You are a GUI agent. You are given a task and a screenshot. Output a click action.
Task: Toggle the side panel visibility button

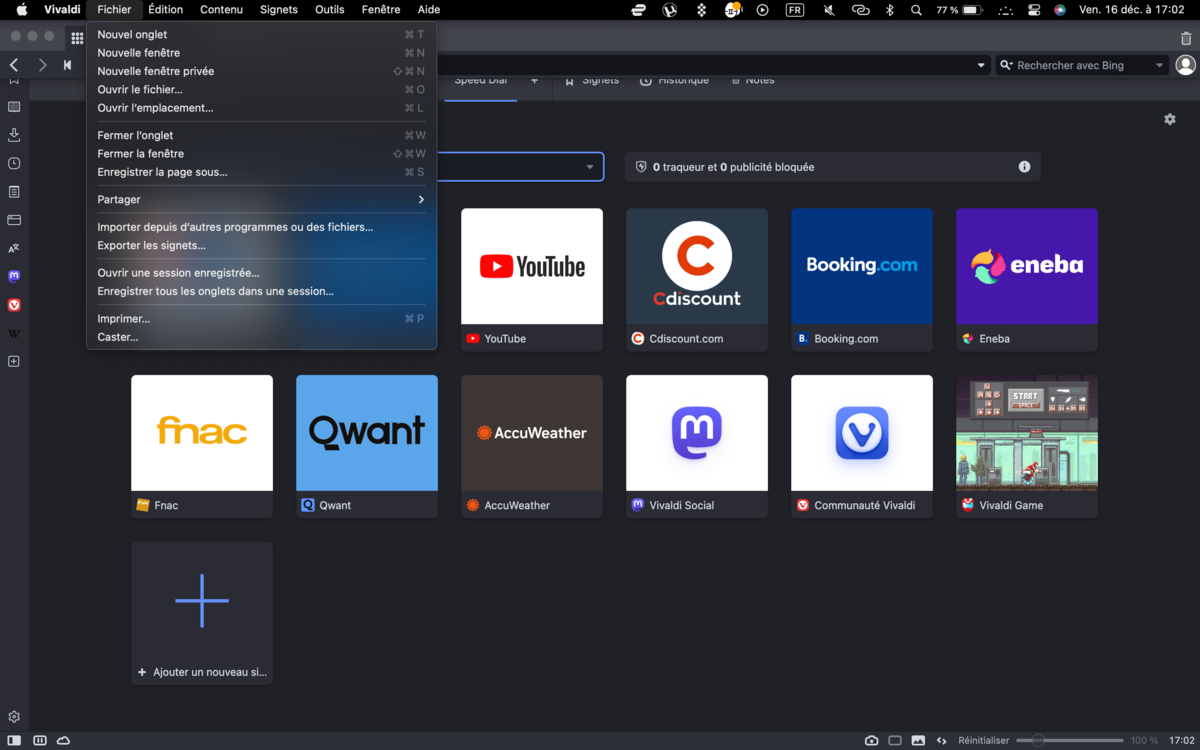tap(14, 741)
